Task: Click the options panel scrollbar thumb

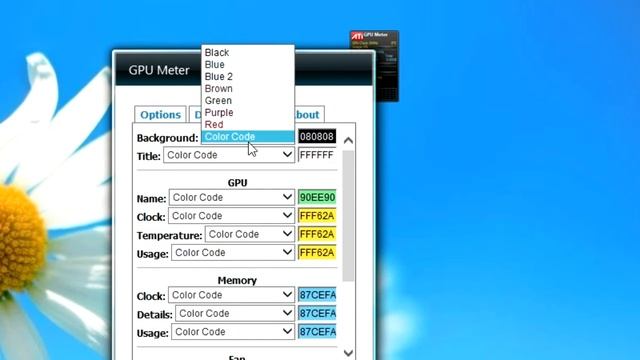Action: pos(348,216)
